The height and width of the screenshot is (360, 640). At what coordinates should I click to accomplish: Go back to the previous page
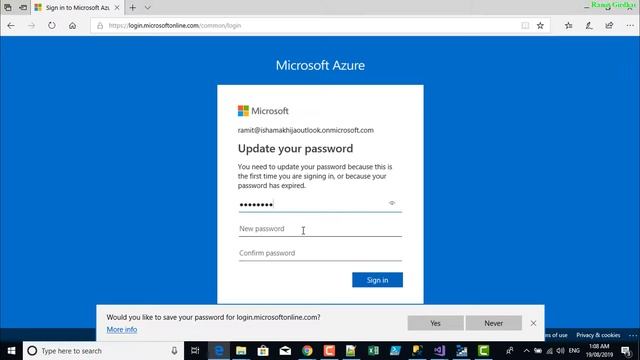pyautogui.click(x=11, y=25)
